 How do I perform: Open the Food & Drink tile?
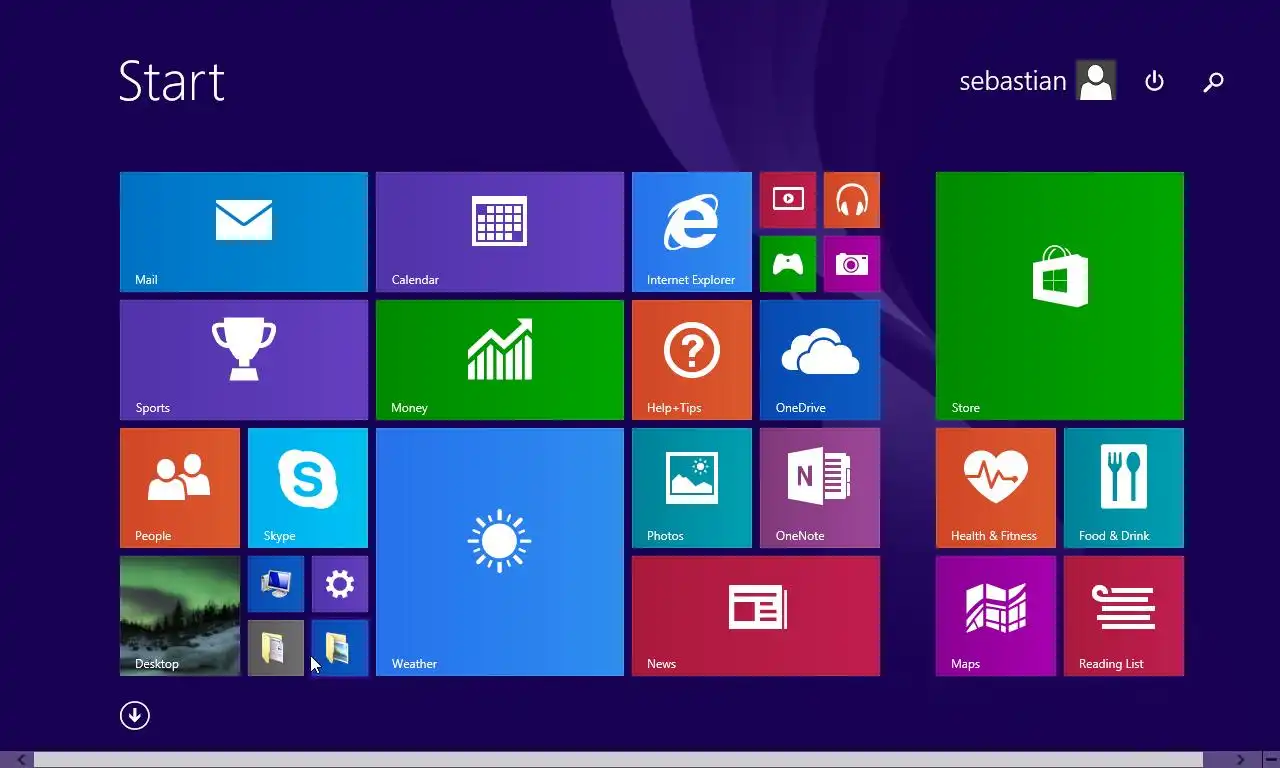coord(1124,488)
